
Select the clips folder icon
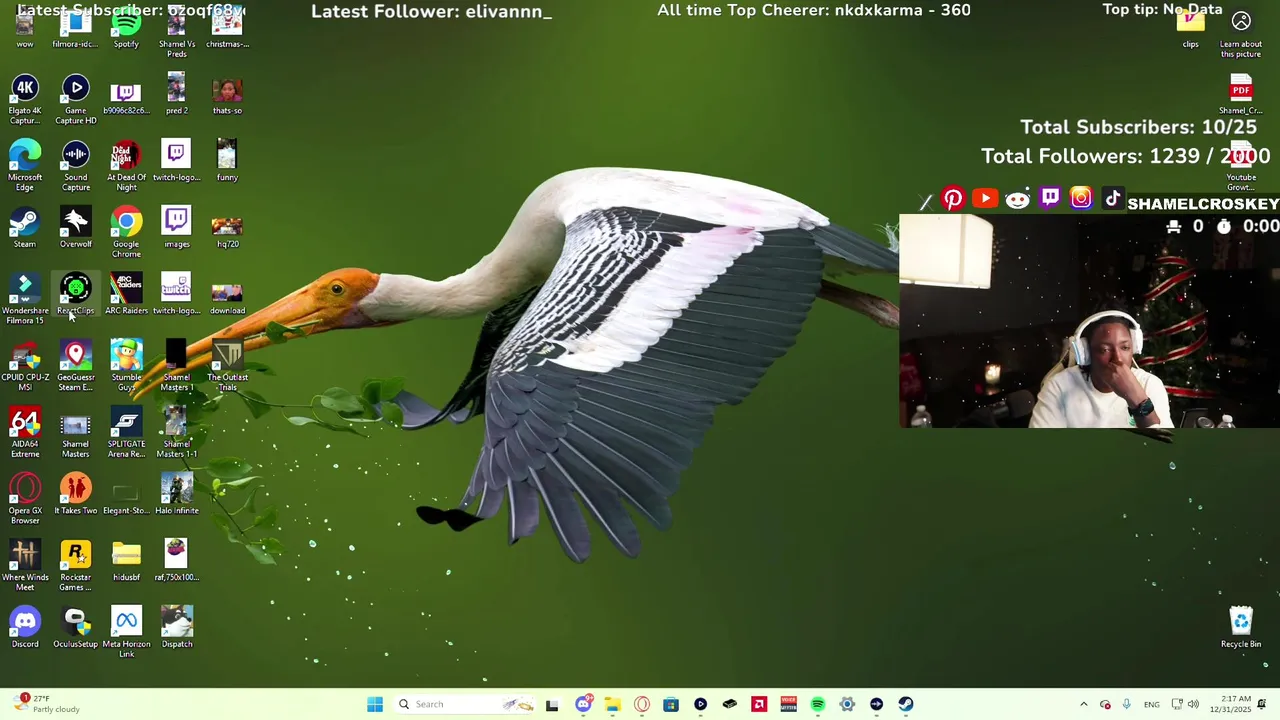tap(1190, 30)
